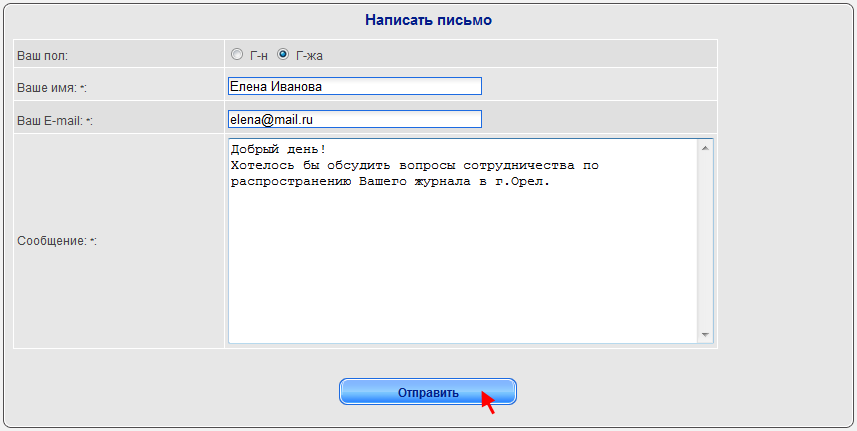Viewport: 857px width, 431px height.
Task: Click the Ваш E-mail label
Action: pos(55,121)
